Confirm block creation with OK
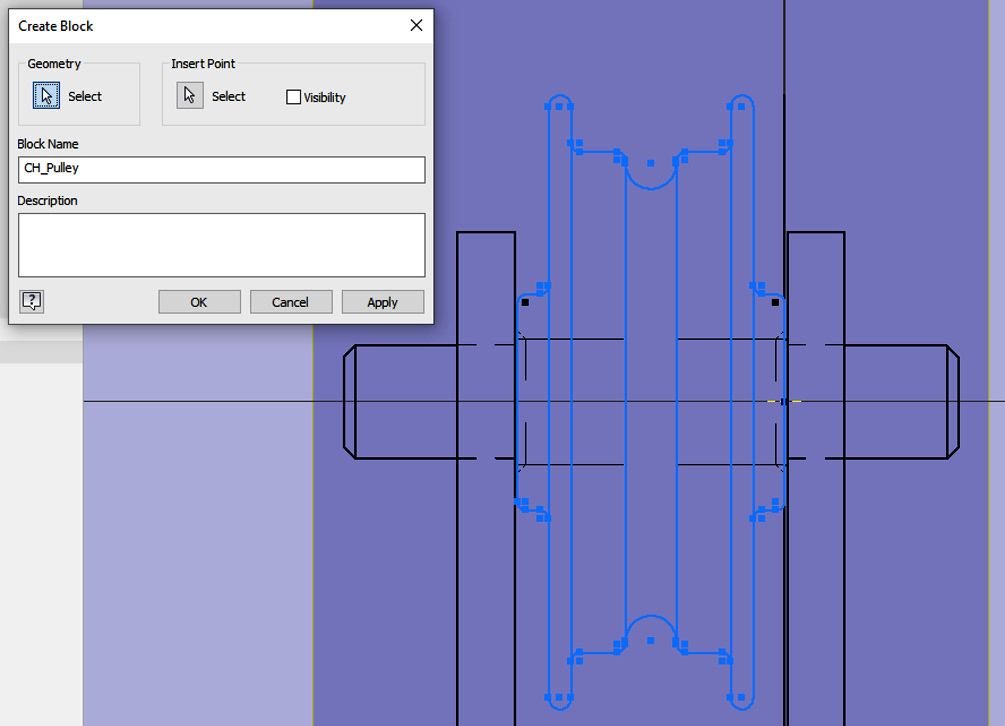The image size is (1005, 726). coord(199,302)
